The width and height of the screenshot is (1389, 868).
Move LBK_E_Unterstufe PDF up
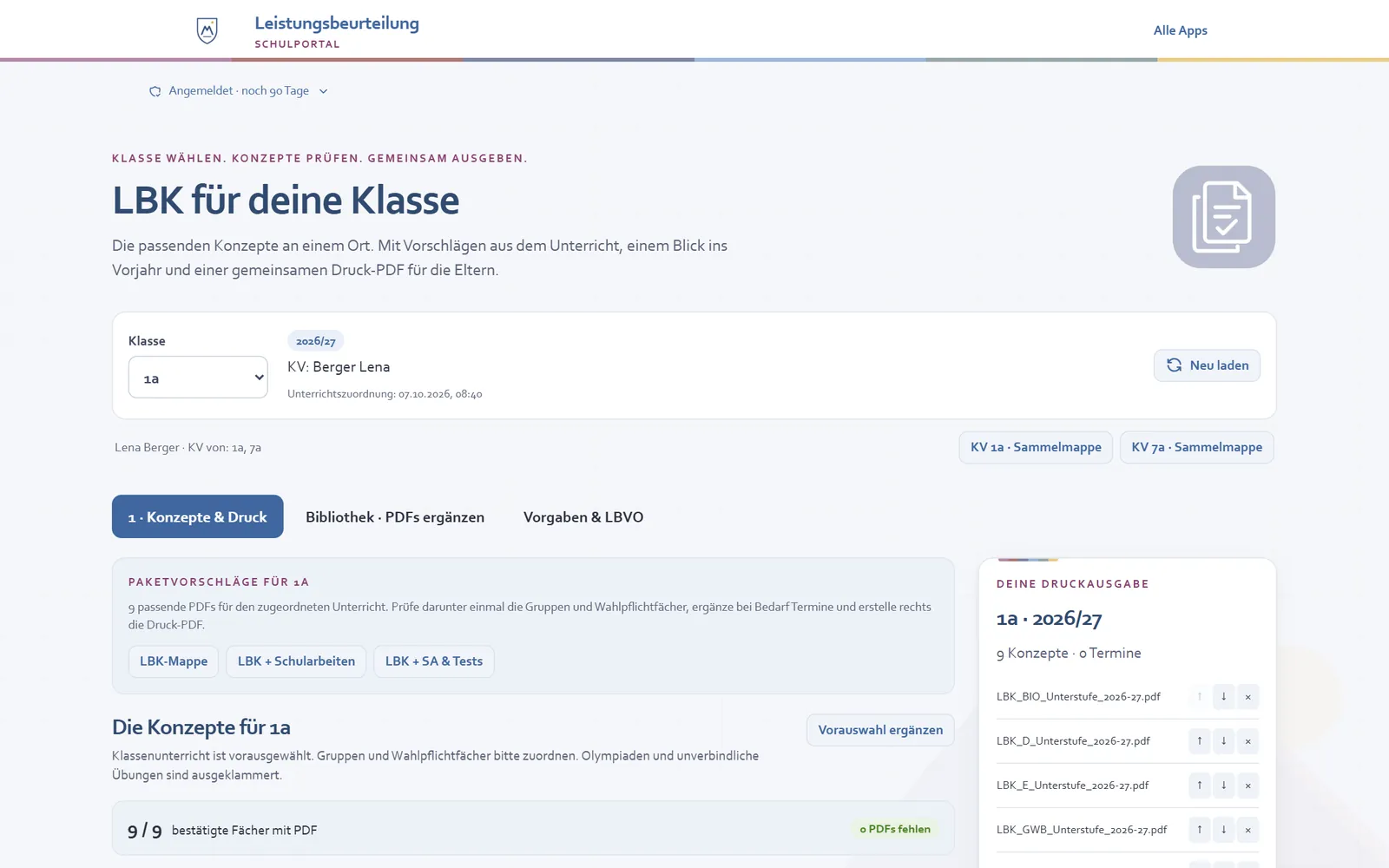[1199, 785]
